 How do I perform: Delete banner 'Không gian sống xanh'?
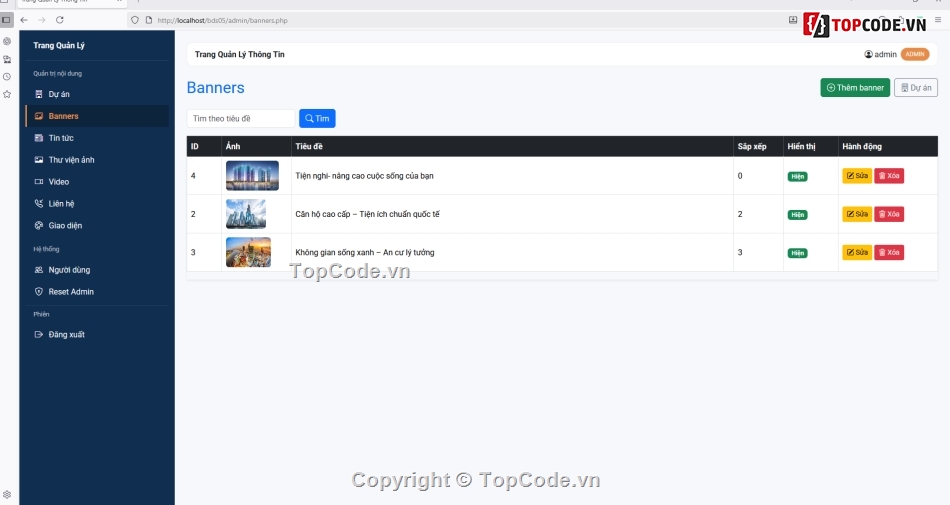889,252
